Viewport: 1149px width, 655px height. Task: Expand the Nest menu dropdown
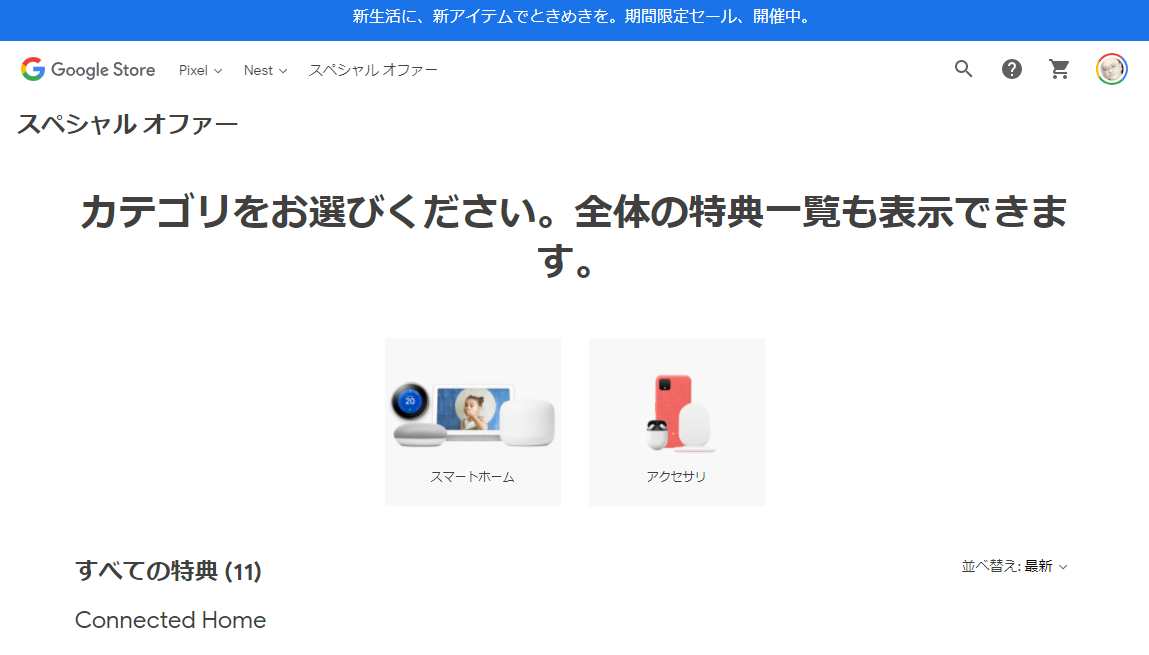click(265, 70)
